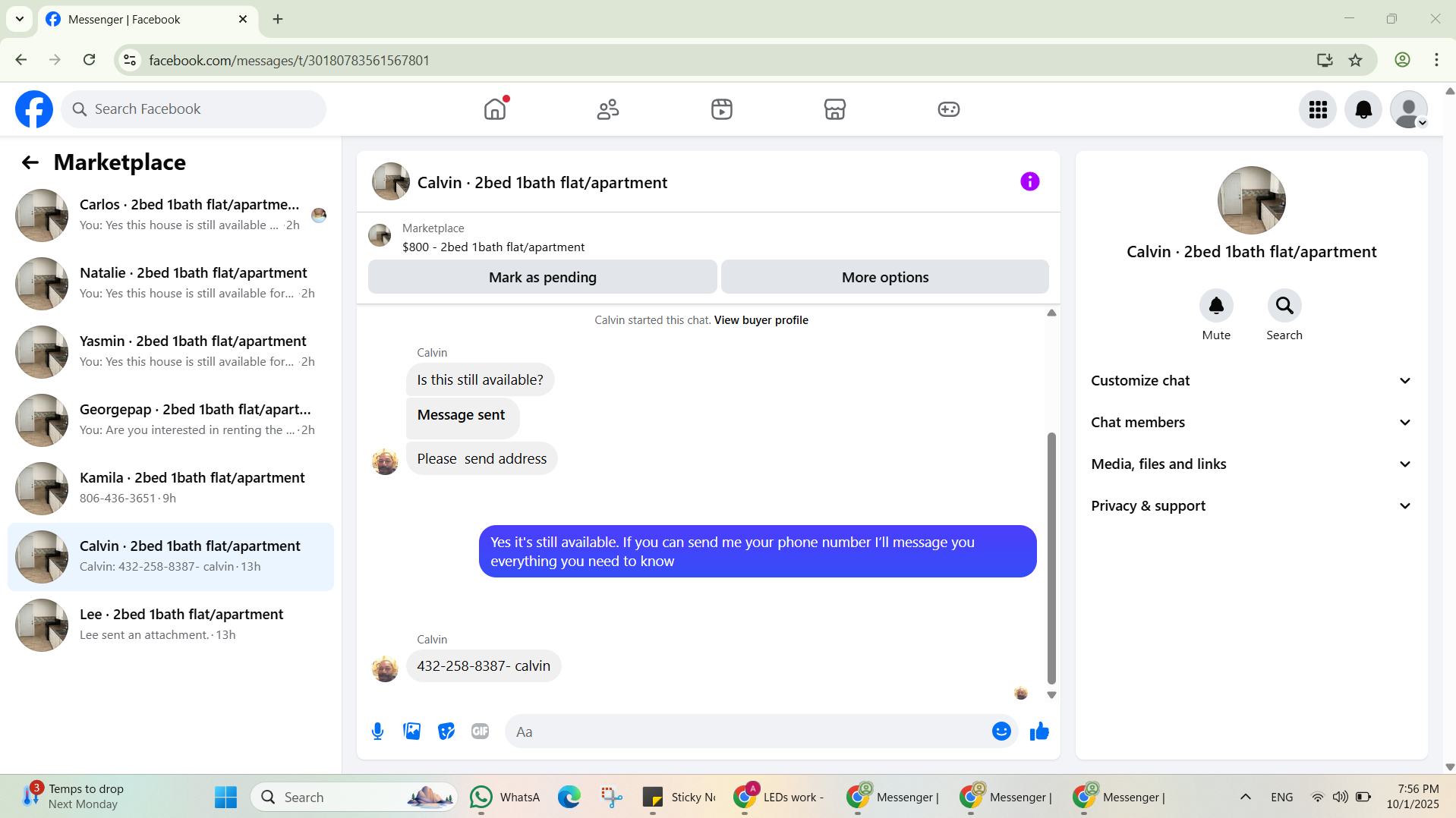This screenshot has width=1456, height=818.
Task: Click the 'Is this still available?' message
Action: coord(480,380)
